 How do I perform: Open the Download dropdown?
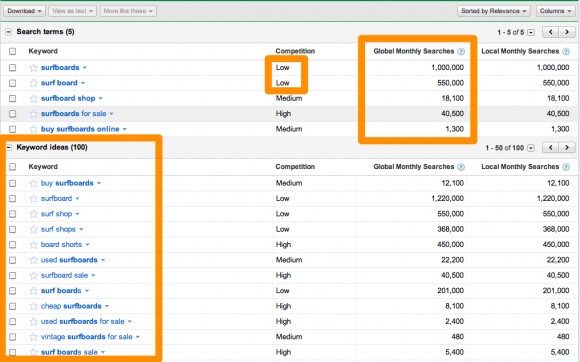(24, 11)
